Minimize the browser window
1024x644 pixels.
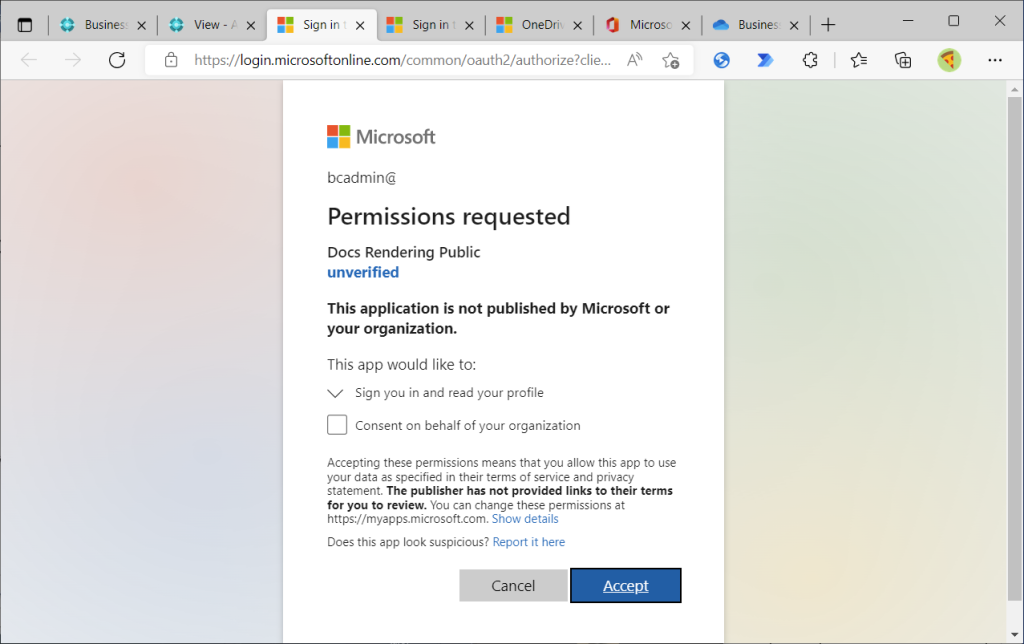(908, 21)
